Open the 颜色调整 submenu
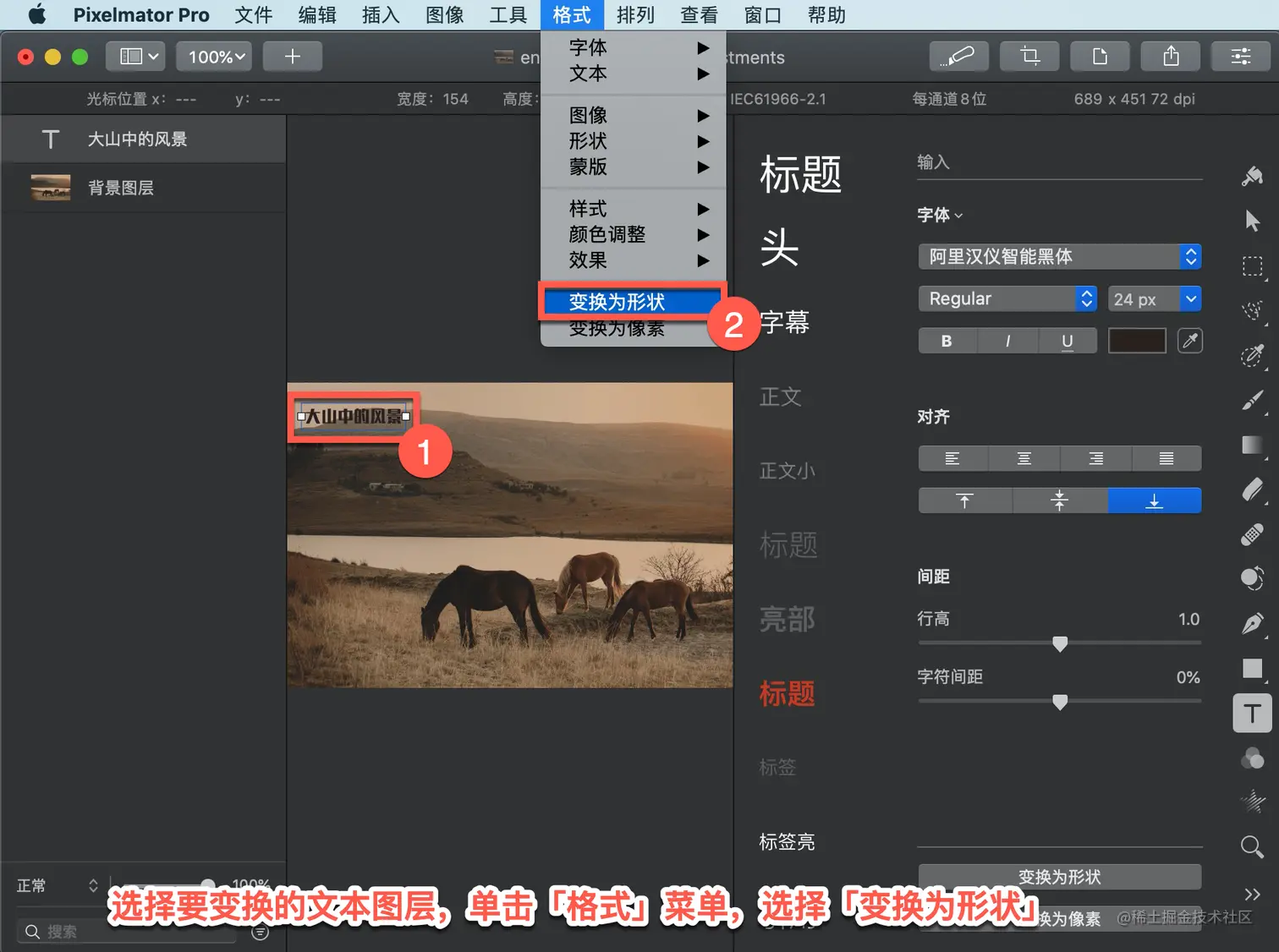The height and width of the screenshot is (952, 1279). (633, 234)
